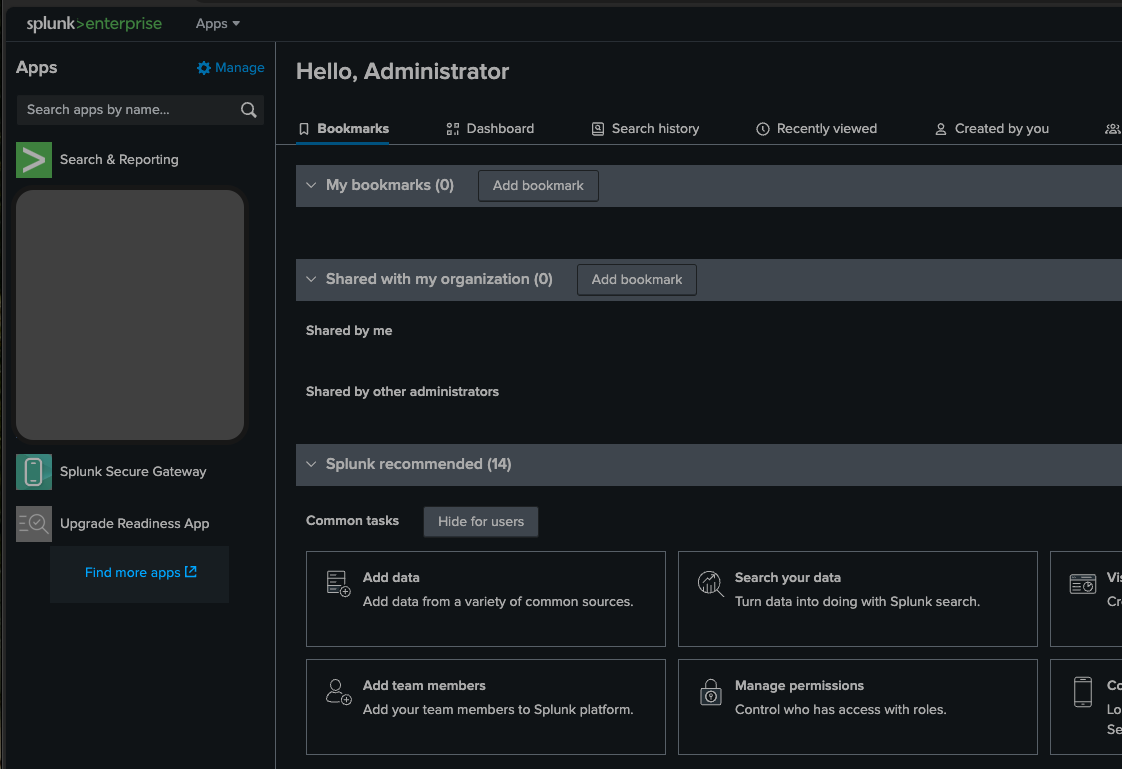Click the mobile device icon in rightmost card
Viewport: 1122px width, 769px height.
click(x=1083, y=692)
